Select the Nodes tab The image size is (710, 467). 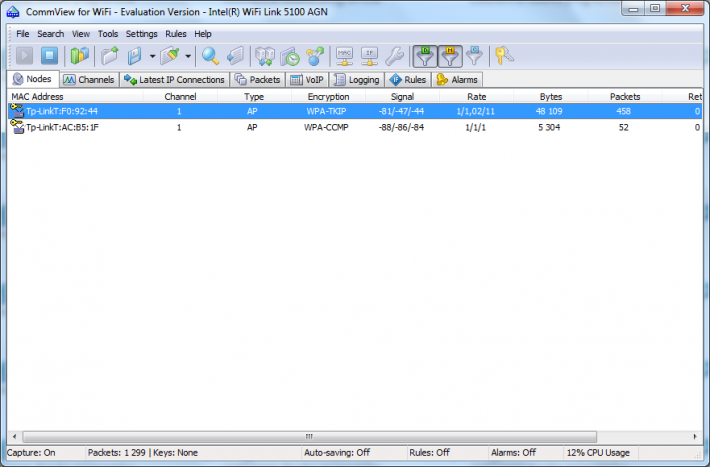33,79
